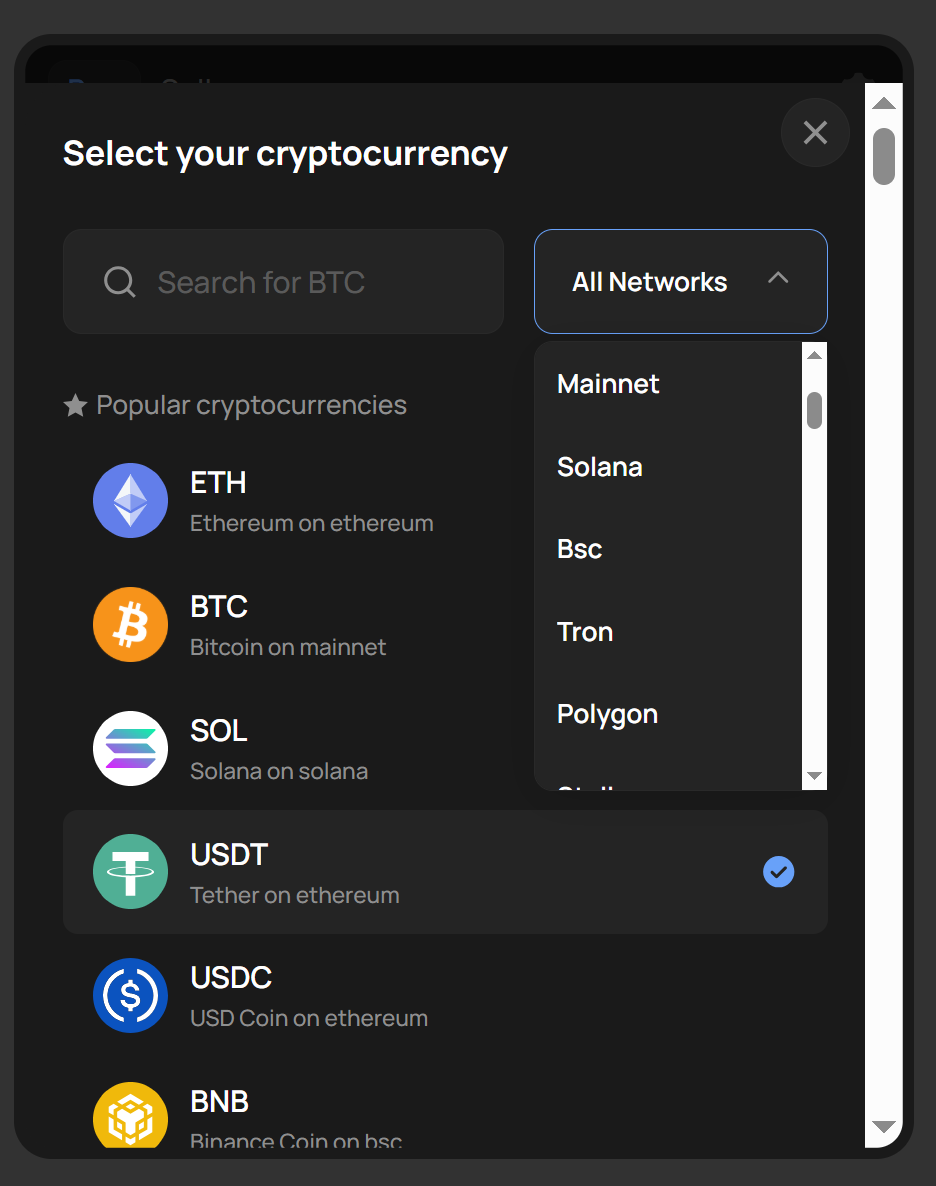Select the Ethereum ETH coin icon
The image size is (936, 1186).
[130, 501]
